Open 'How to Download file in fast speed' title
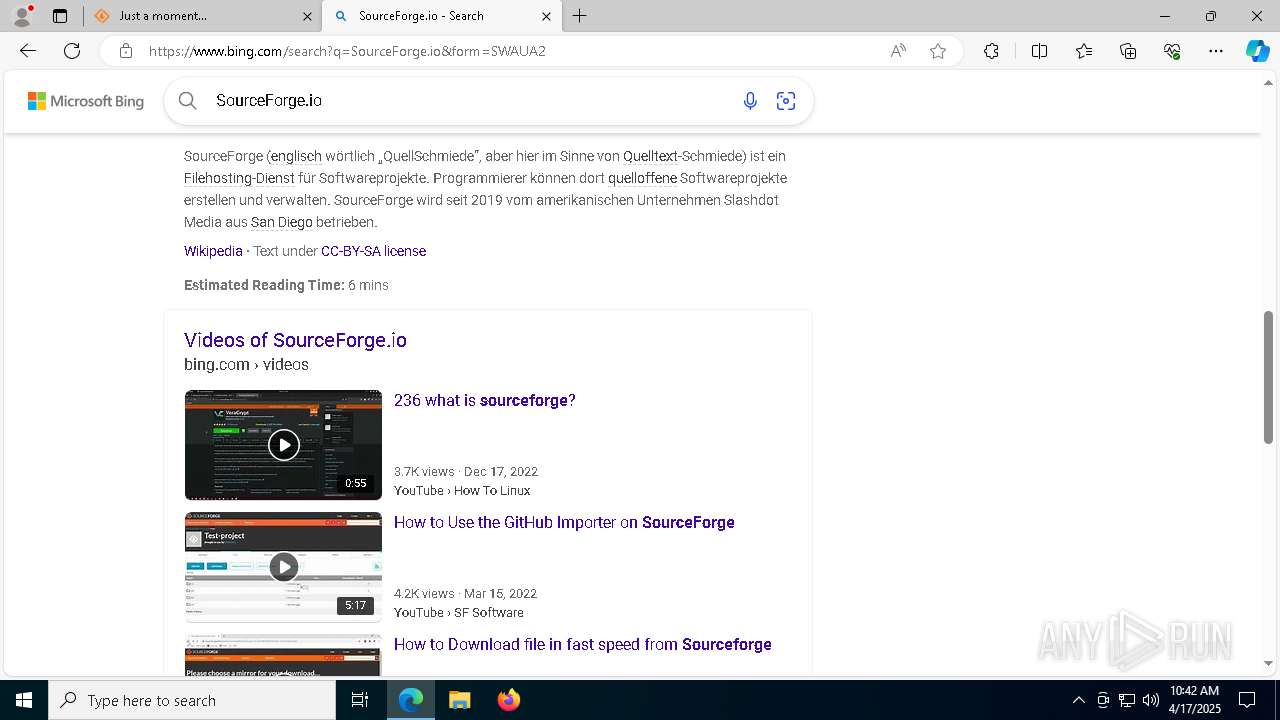Viewport: 1280px width, 720px height. (x=583, y=644)
